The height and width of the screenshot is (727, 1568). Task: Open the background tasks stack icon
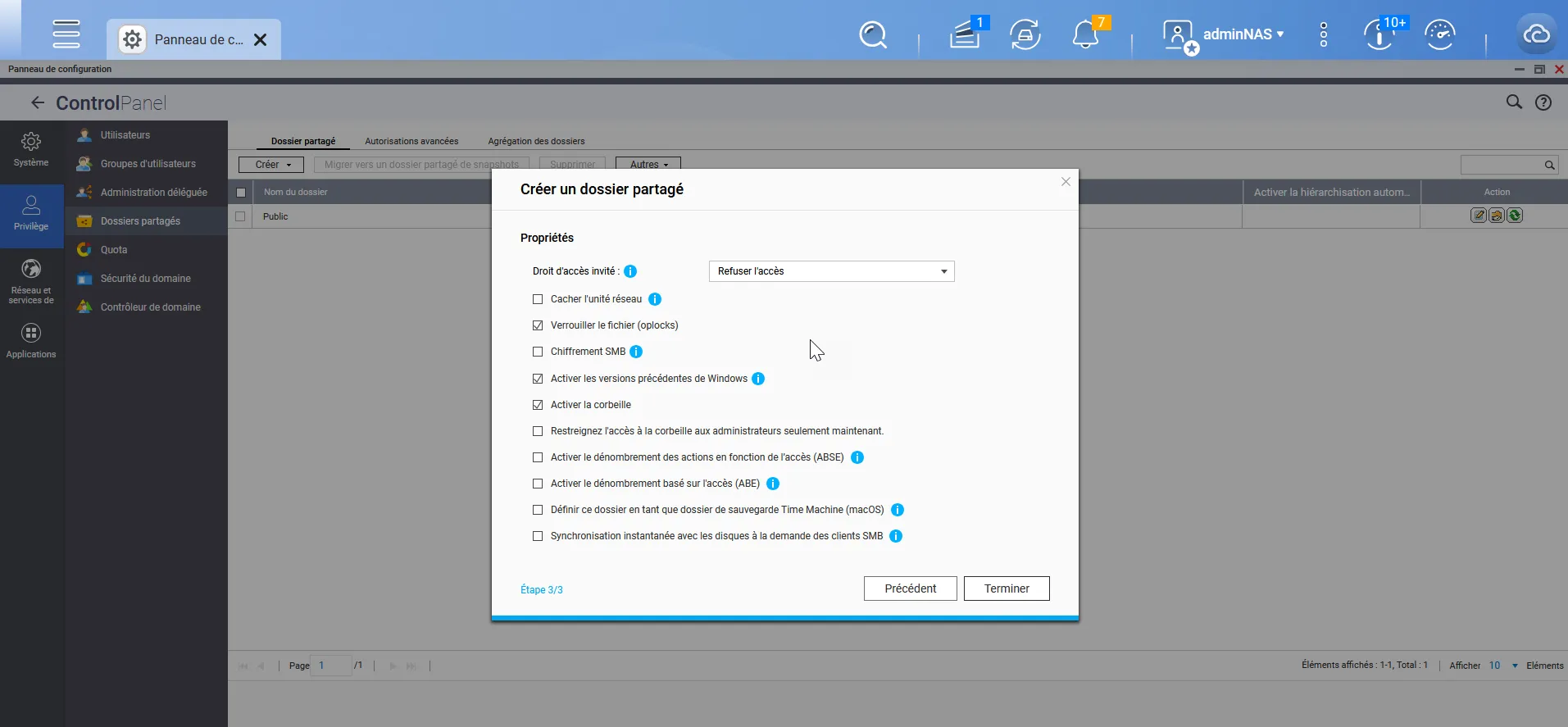click(x=965, y=35)
